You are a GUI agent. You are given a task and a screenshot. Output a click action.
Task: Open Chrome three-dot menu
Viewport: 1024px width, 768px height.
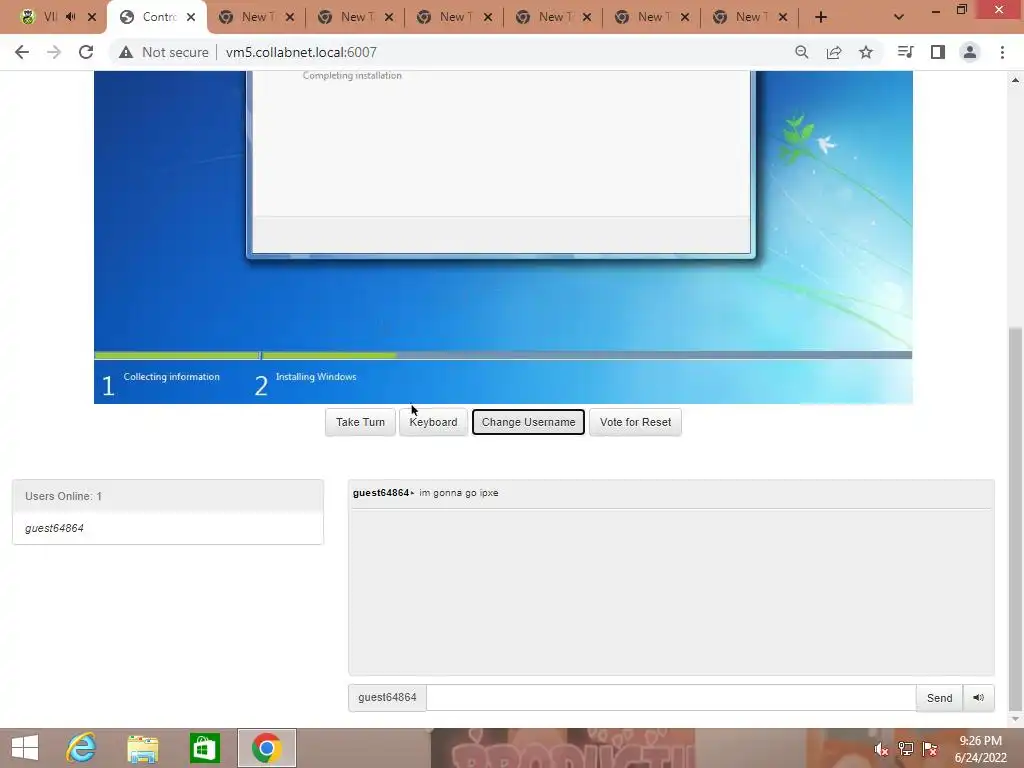(x=1002, y=52)
